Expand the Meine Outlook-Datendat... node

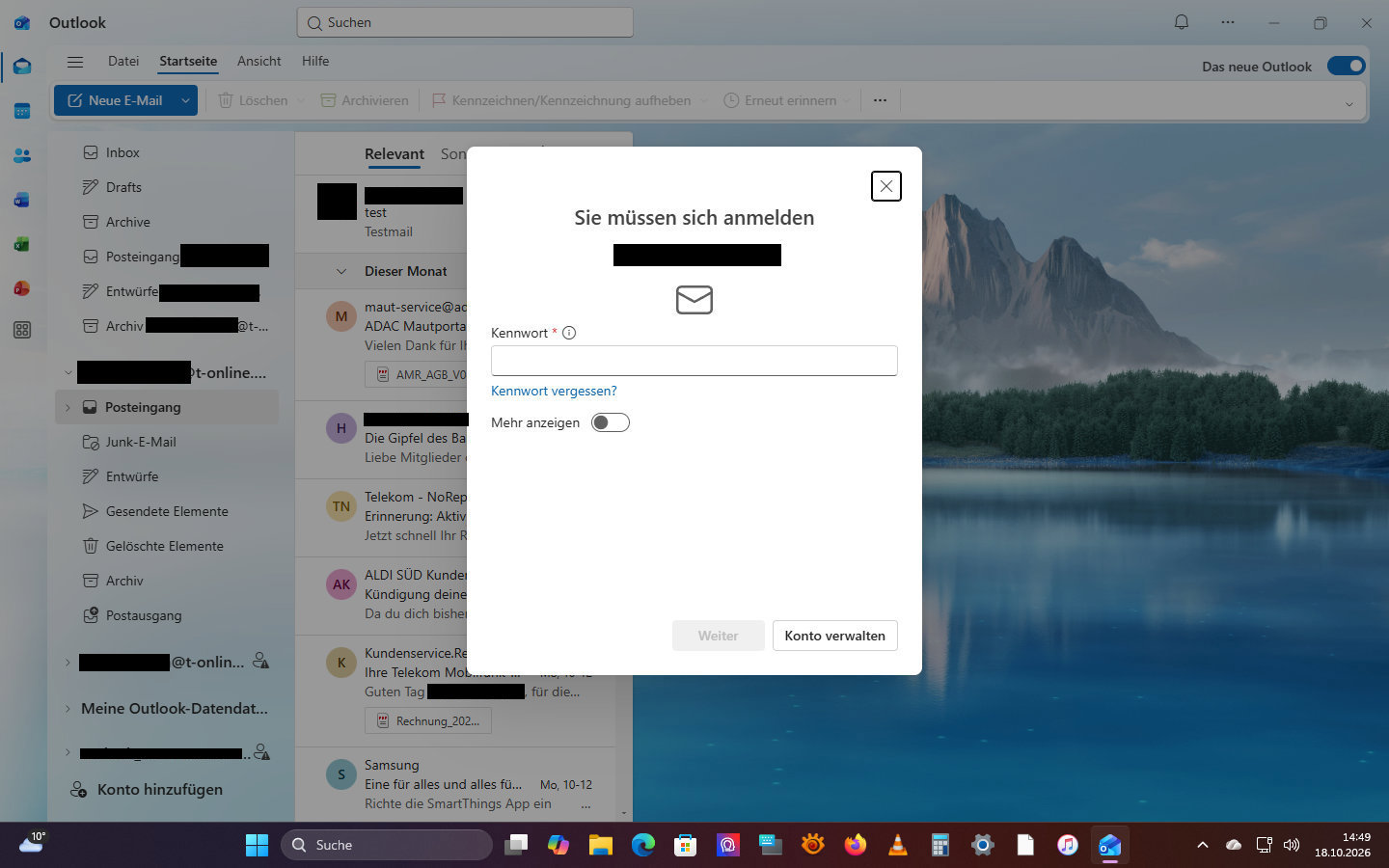click(68, 708)
